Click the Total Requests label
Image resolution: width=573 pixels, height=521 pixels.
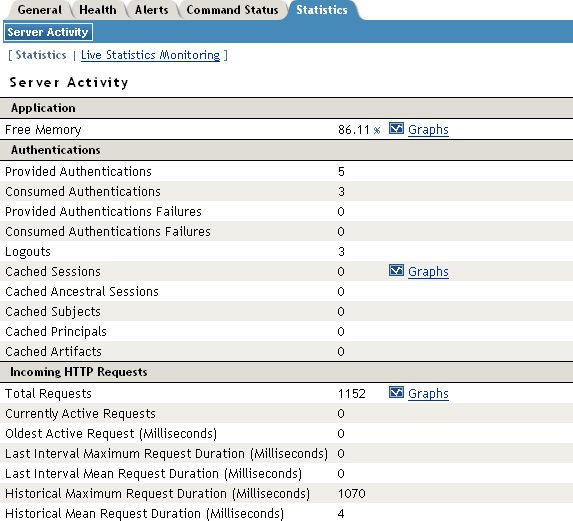[x=48, y=394]
